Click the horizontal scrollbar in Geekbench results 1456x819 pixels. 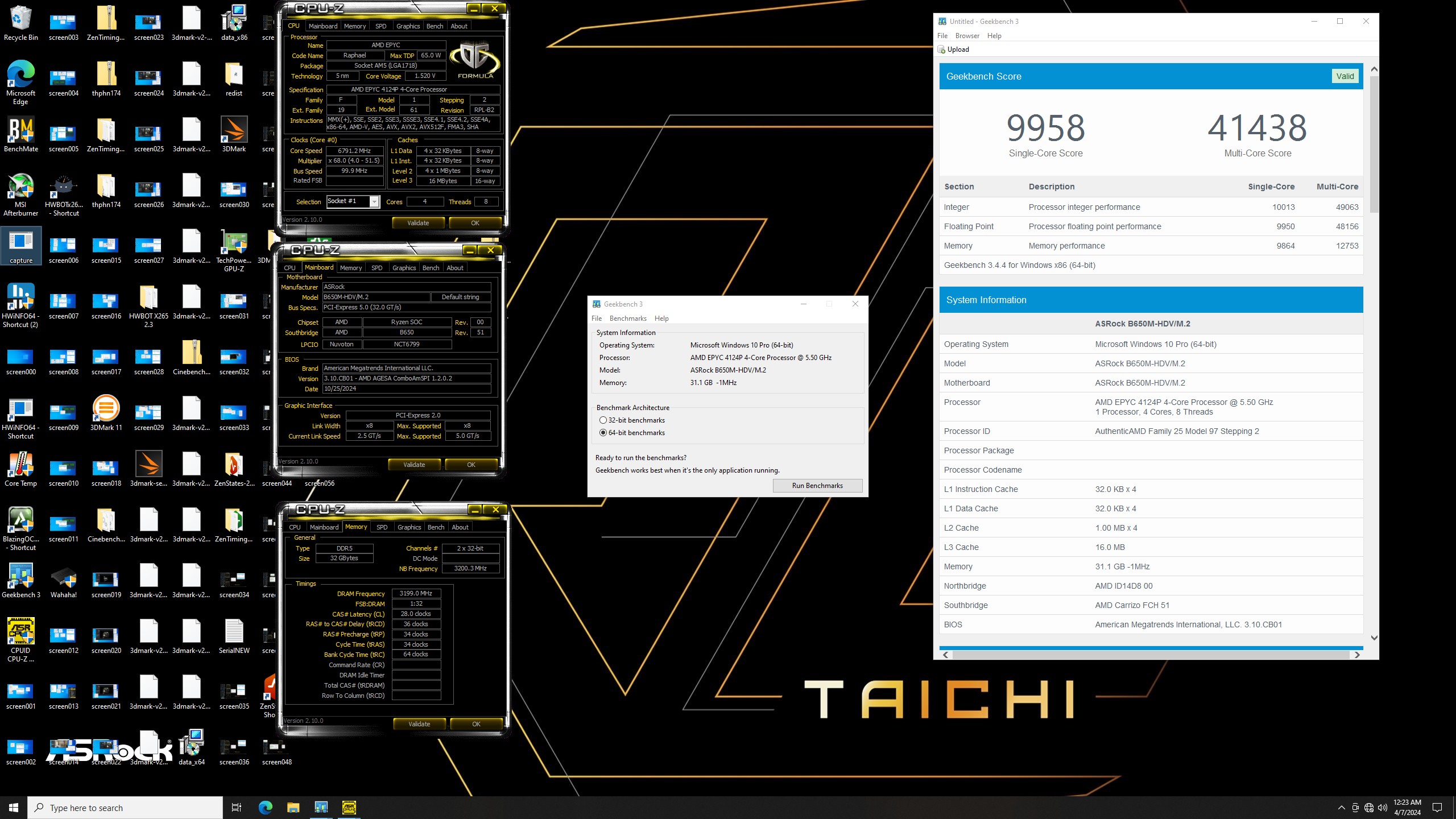pyautogui.click(x=1151, y=655)
